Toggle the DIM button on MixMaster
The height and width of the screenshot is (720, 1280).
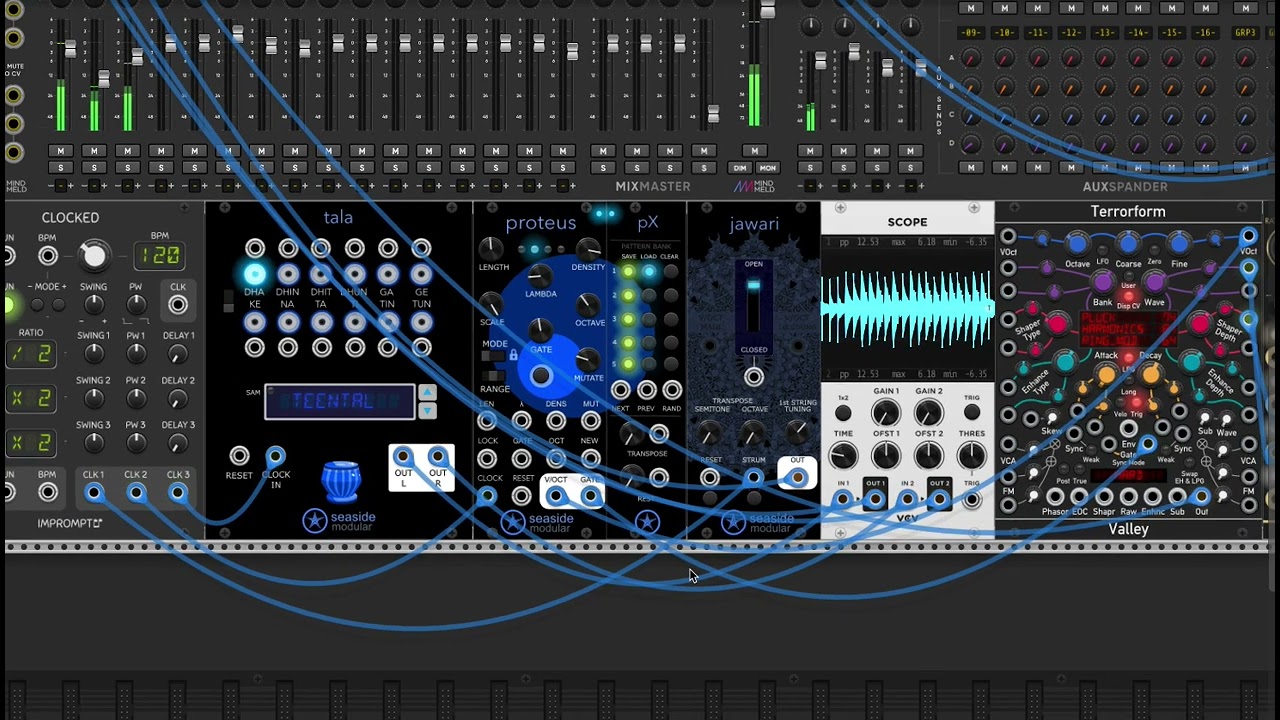740,167
